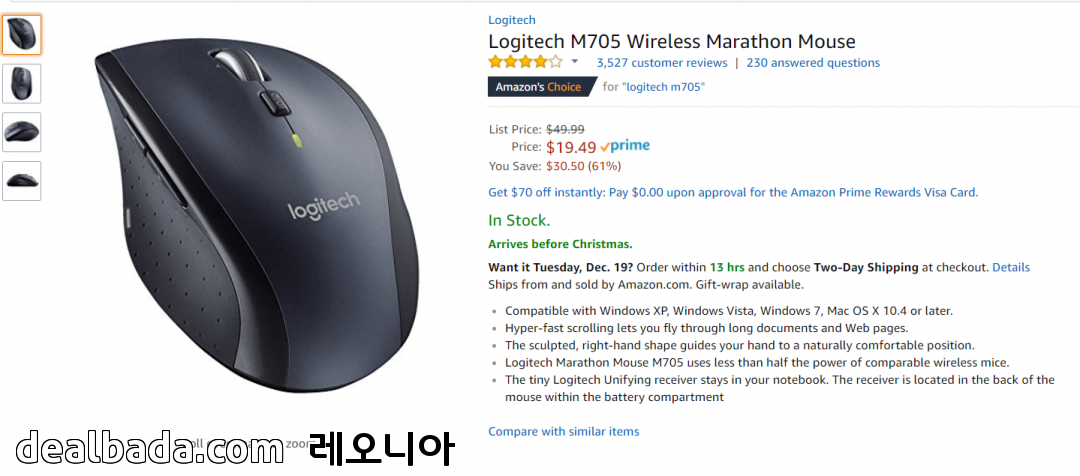This screenshot has width=1080, height=476.
Task: Follow the "logitech m705" search term link
Action: point(663,87)
